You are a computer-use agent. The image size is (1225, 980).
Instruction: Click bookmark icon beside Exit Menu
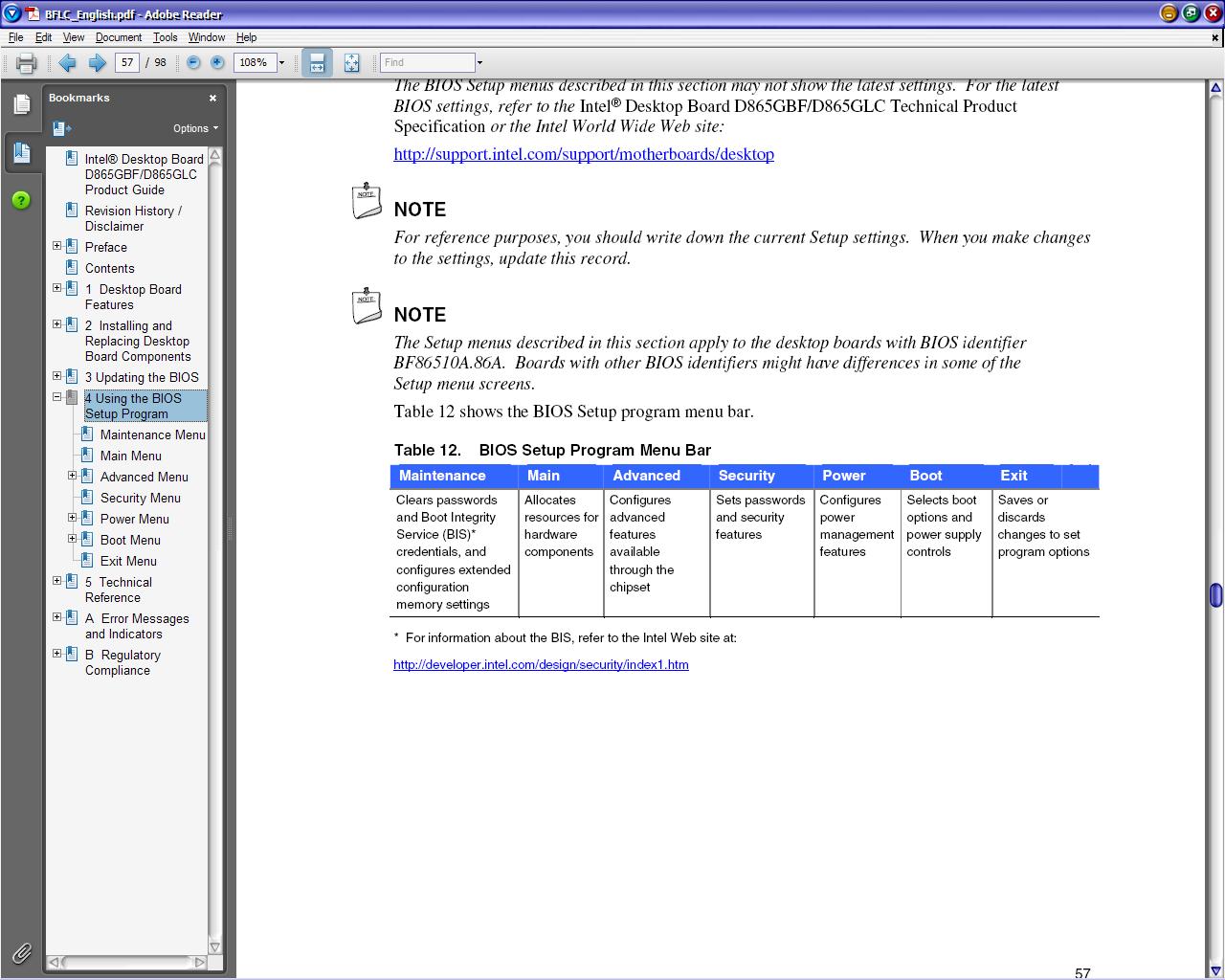click(x=87, y=561)
